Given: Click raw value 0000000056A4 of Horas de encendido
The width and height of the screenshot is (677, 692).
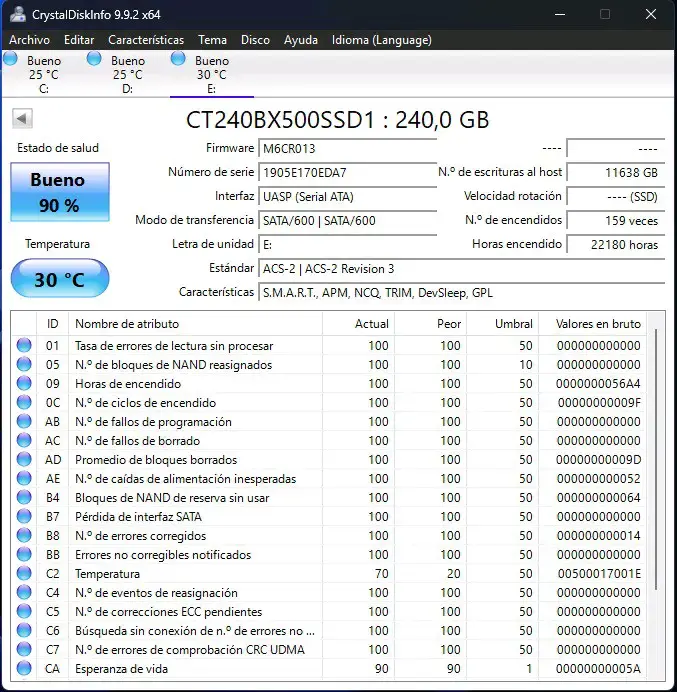Looking at the screenshot, I should pos(598,384).
